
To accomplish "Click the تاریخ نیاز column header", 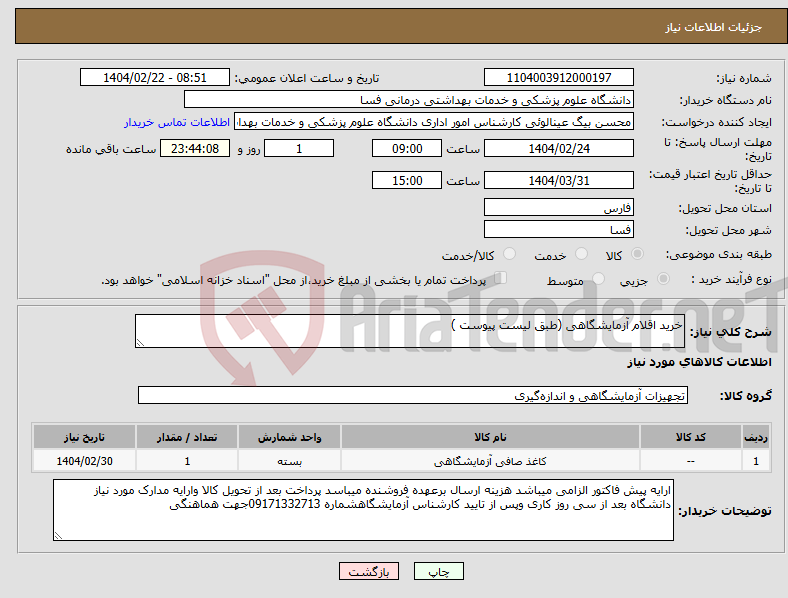I will pos(84,437).
